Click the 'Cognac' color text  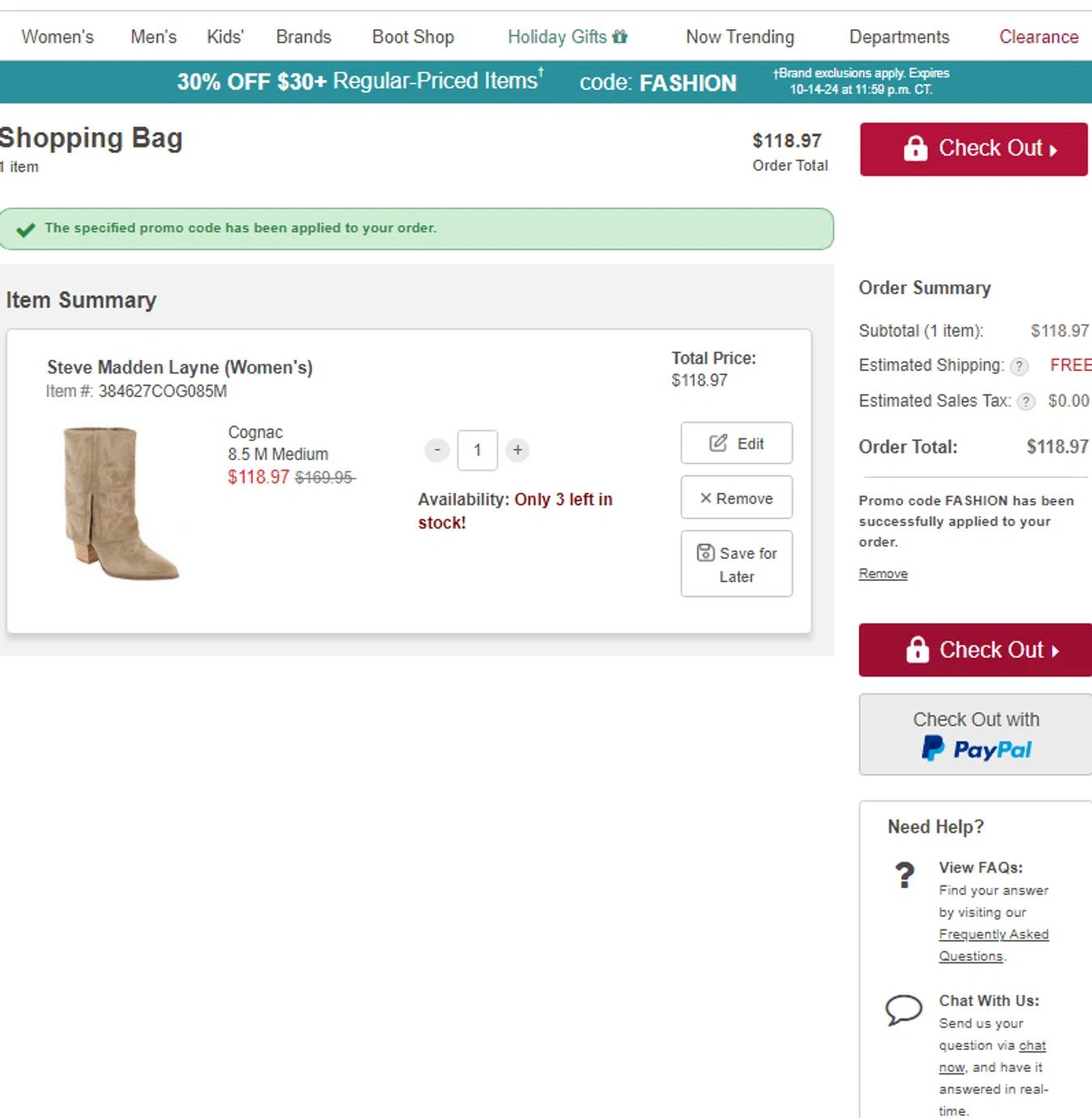(x=255, y=433)
